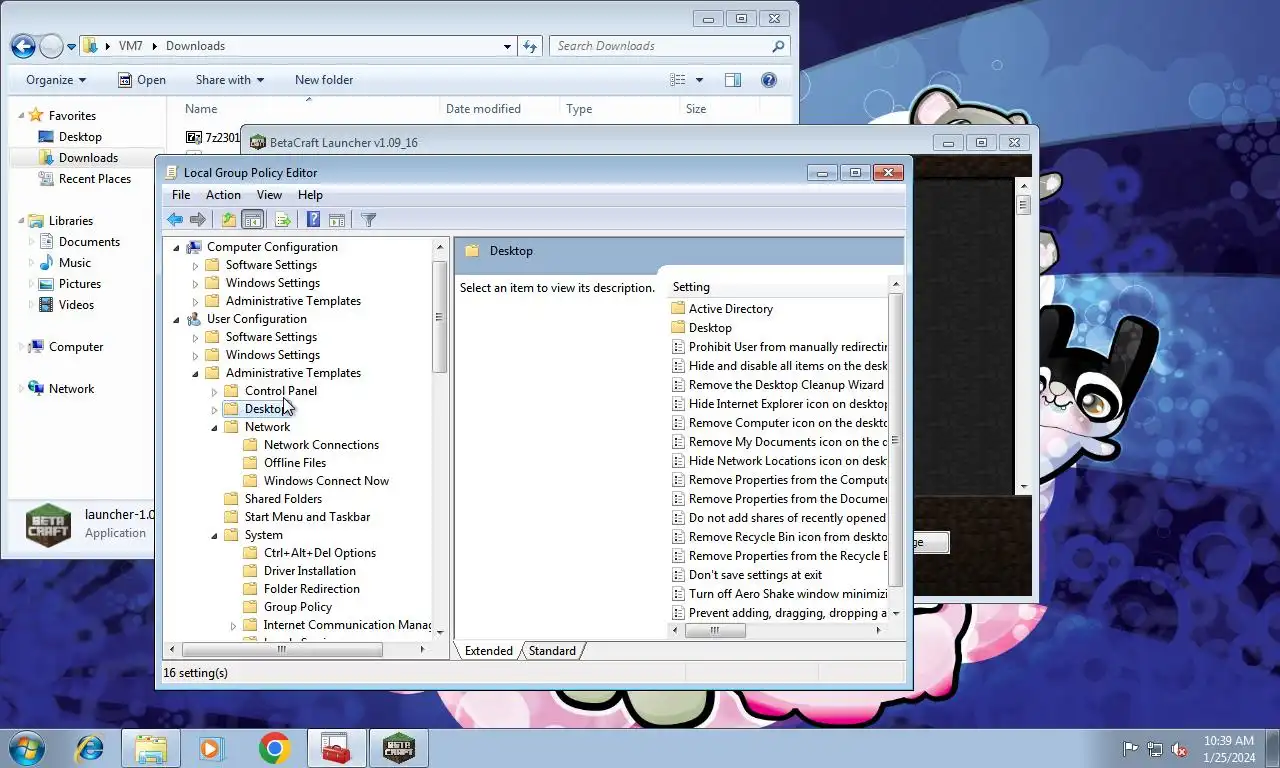Expand Control Panel tree node

tap(215, 391)
